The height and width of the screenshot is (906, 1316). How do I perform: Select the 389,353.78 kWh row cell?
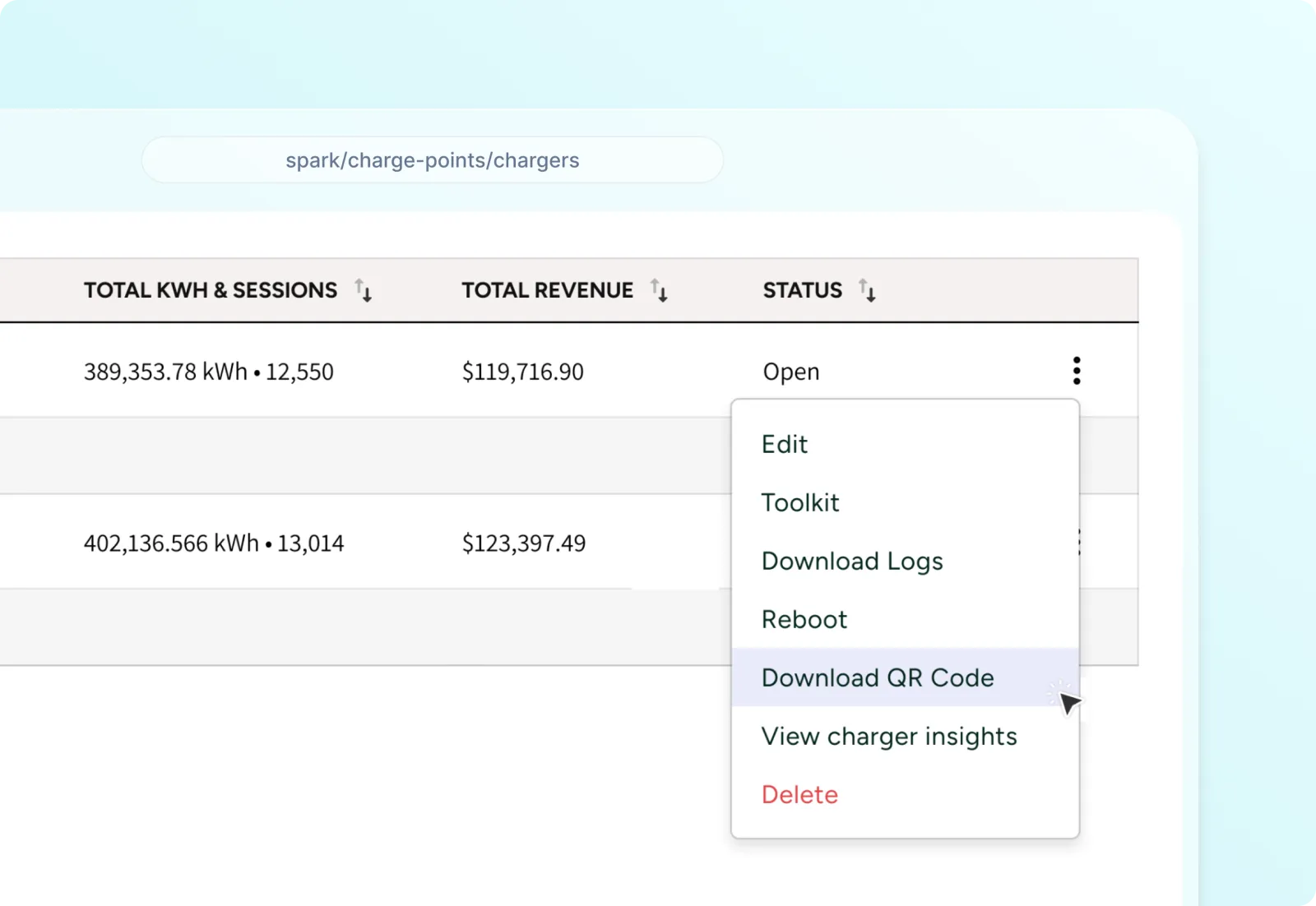pyautogui.click(x=209, y=372)
